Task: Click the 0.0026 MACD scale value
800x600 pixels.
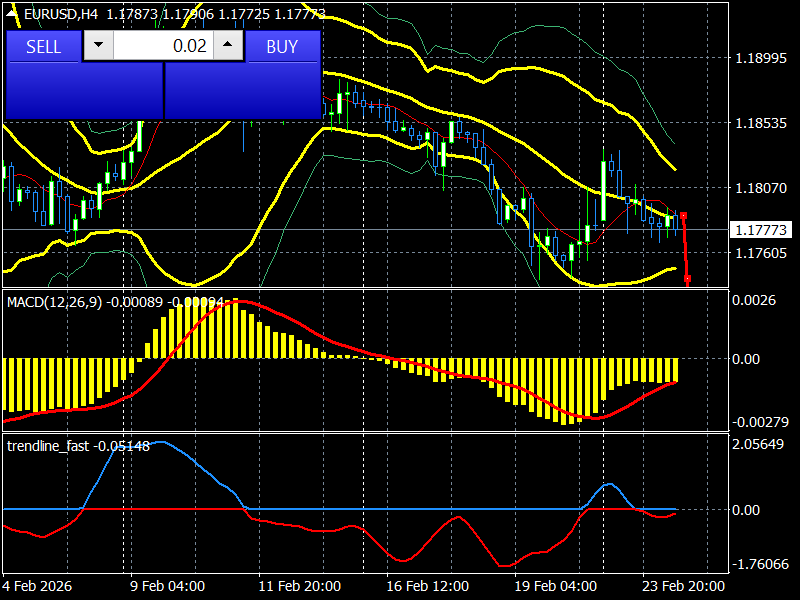Action: click(x=754, y=300)
